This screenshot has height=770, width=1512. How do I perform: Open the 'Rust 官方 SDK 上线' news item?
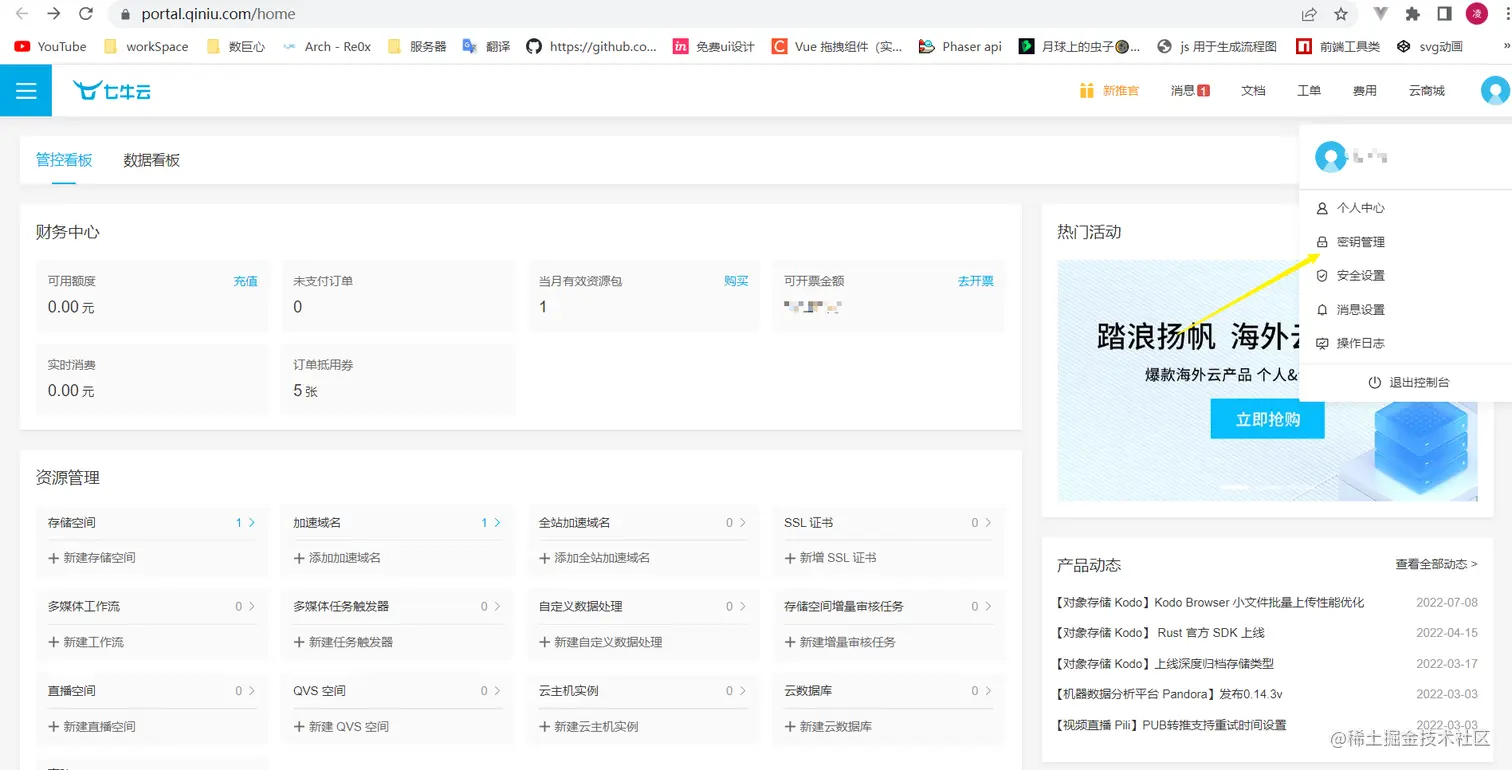pyautogui.click(x=1161, y=633)
